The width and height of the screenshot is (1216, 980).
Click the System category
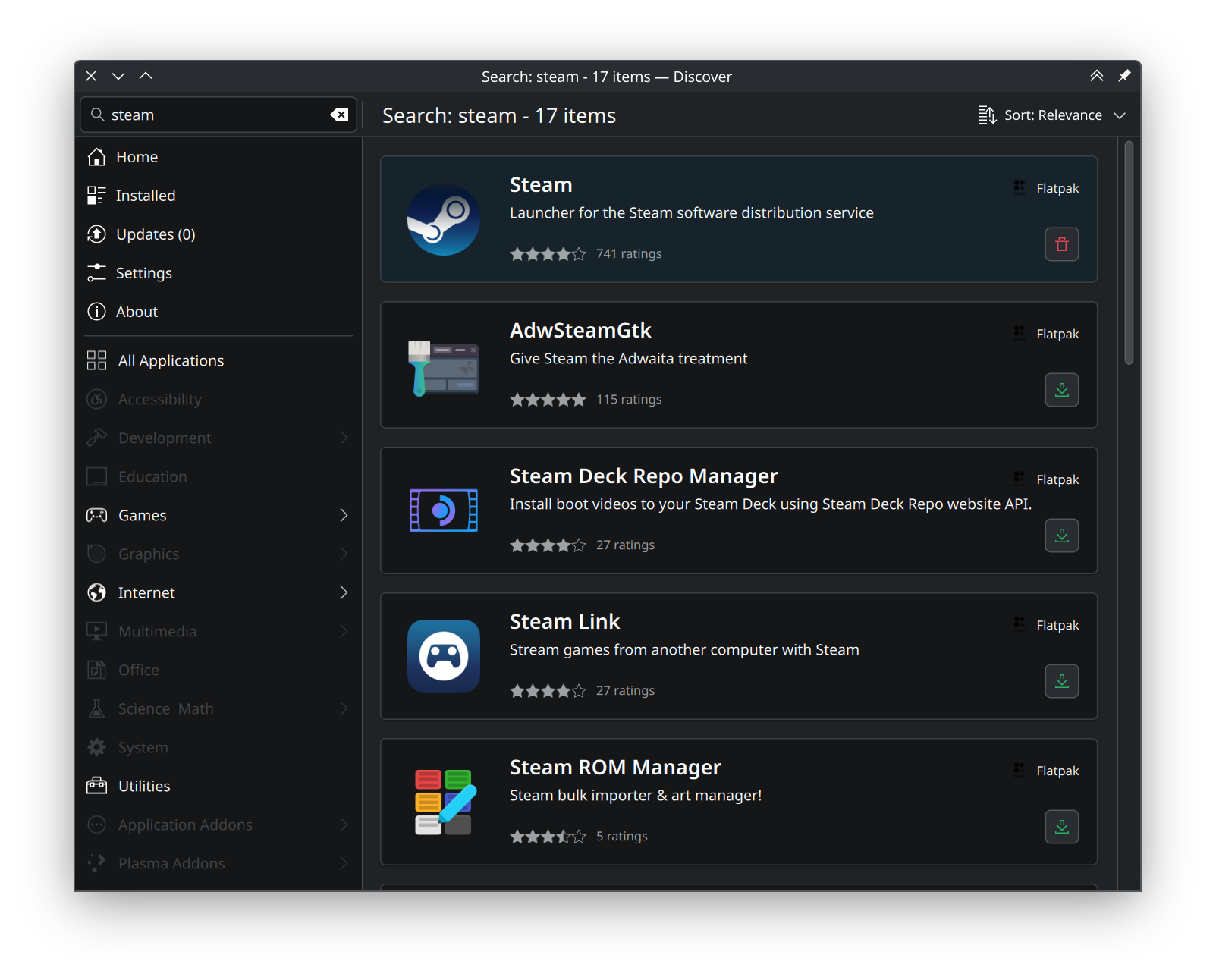pos(218,747)
